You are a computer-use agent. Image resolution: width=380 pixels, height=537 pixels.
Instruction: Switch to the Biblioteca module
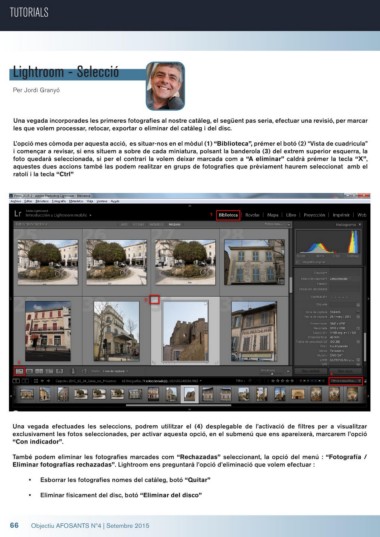click(228, 215)
